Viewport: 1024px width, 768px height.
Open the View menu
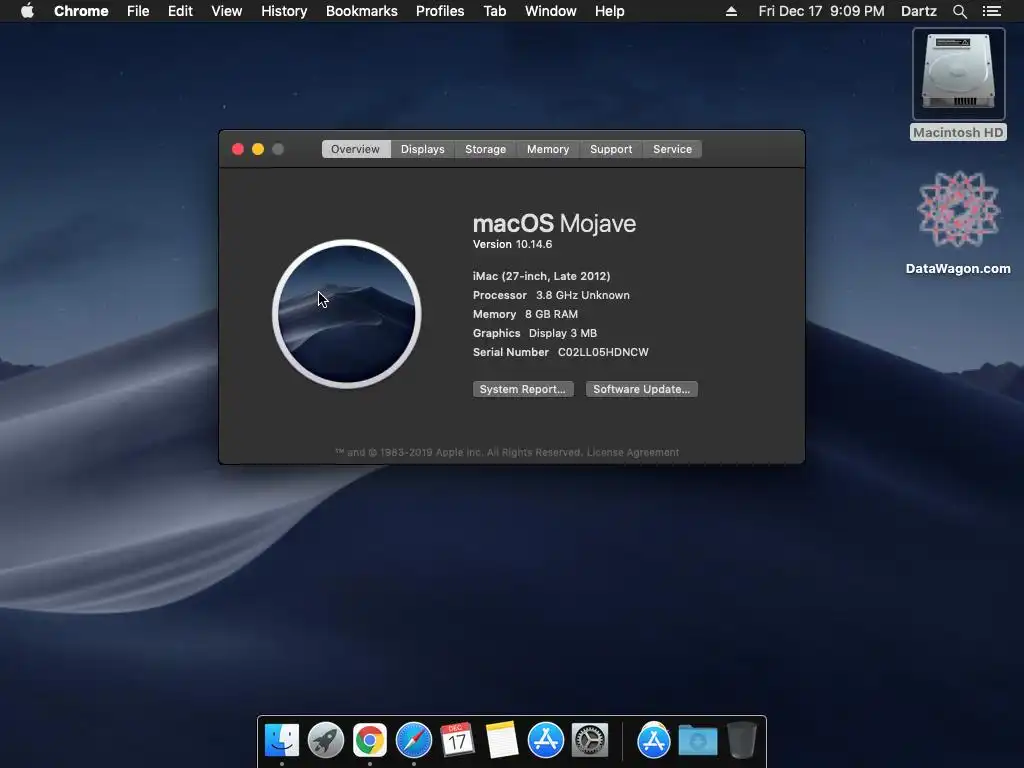(x=227, y=11)
